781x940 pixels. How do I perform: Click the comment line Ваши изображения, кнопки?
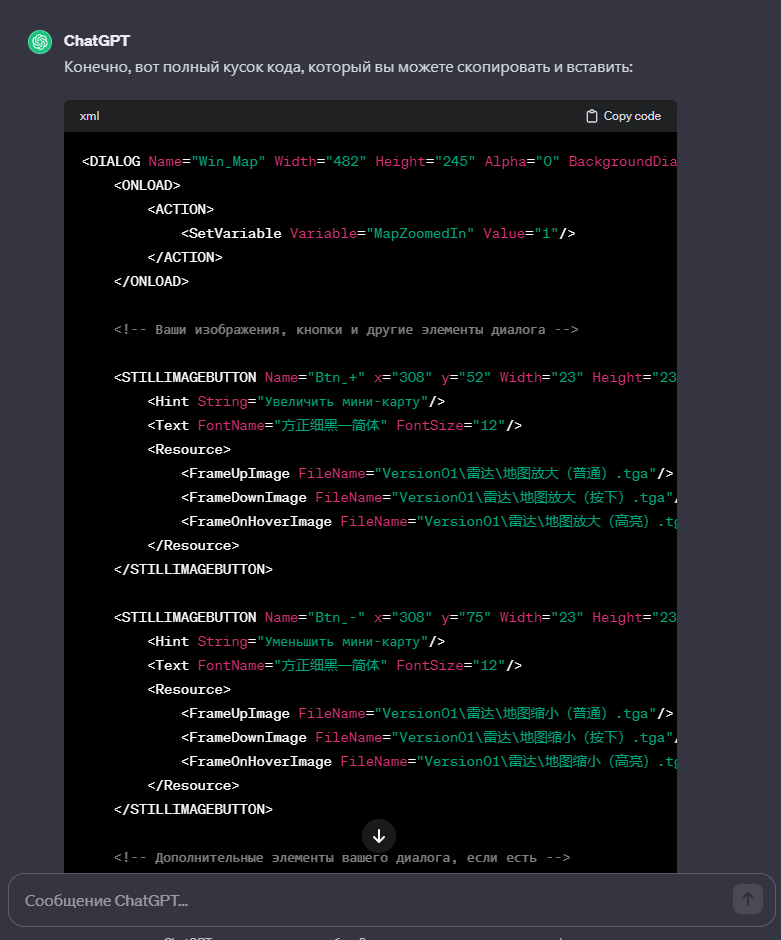tap(346, 330)
